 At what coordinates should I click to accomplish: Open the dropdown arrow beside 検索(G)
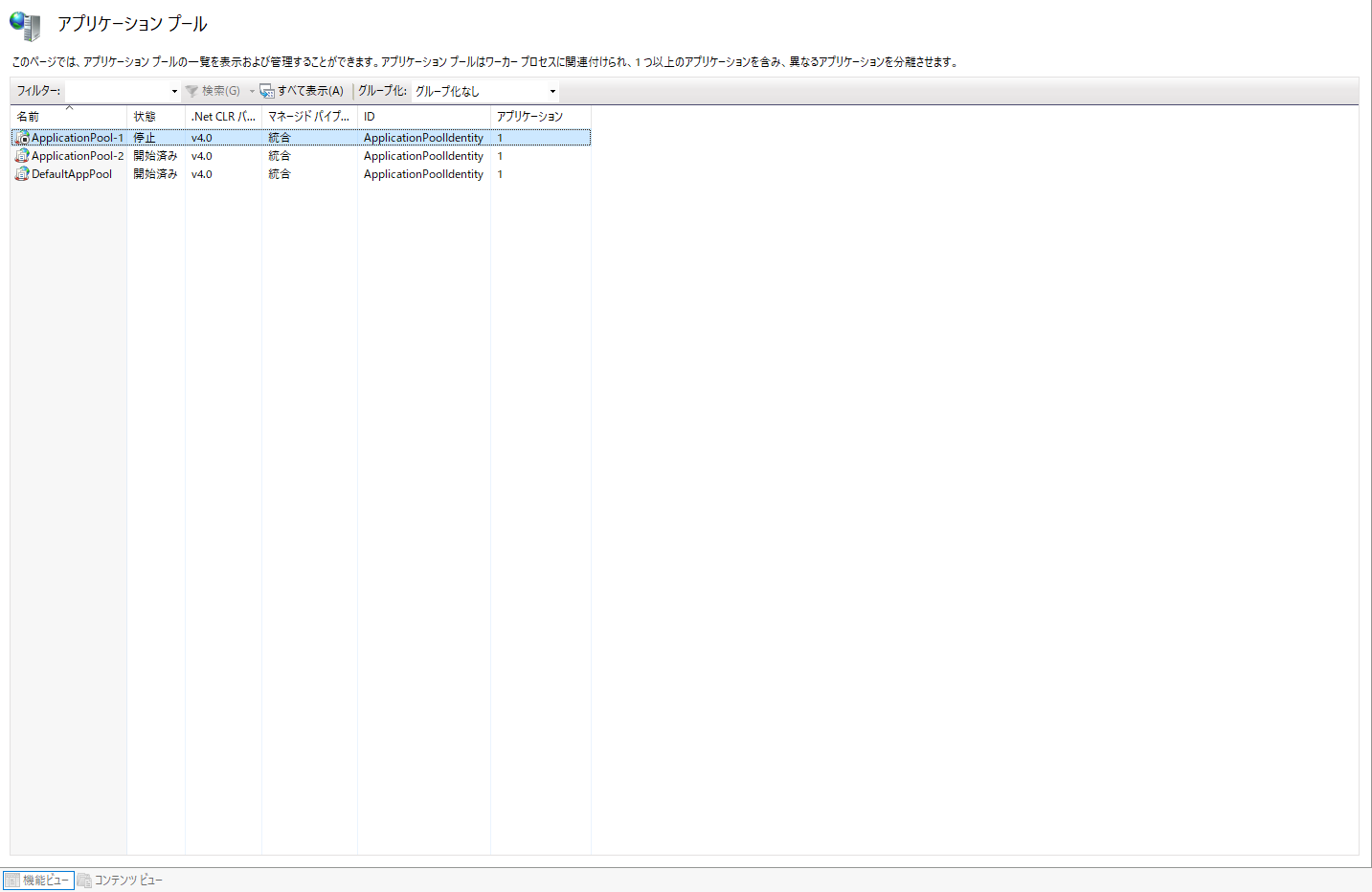tap(252, 91)
